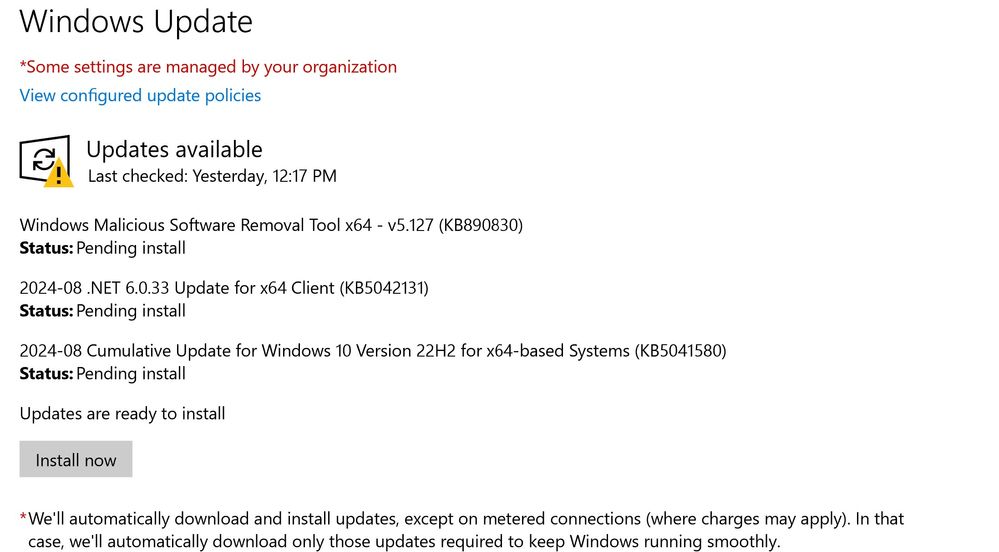Click Pending install status under the Cumulative Update
The image size is (999, 552).
pos(130,374)
